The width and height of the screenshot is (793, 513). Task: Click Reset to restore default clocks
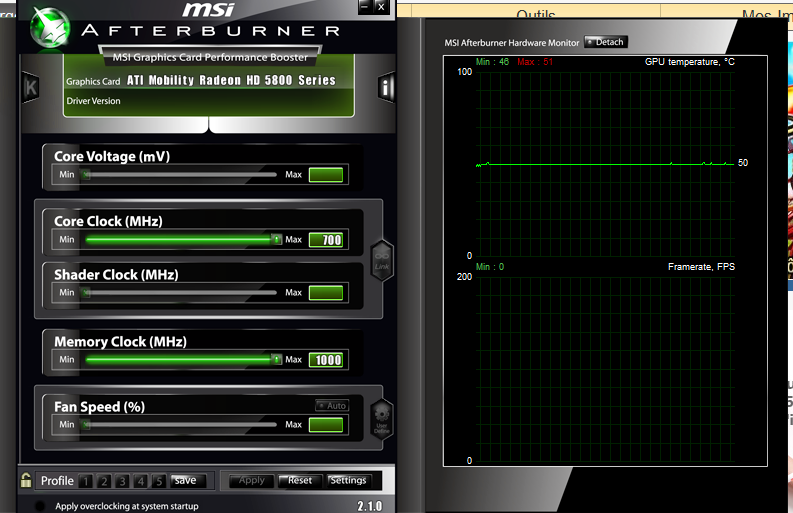coord(299,481)
